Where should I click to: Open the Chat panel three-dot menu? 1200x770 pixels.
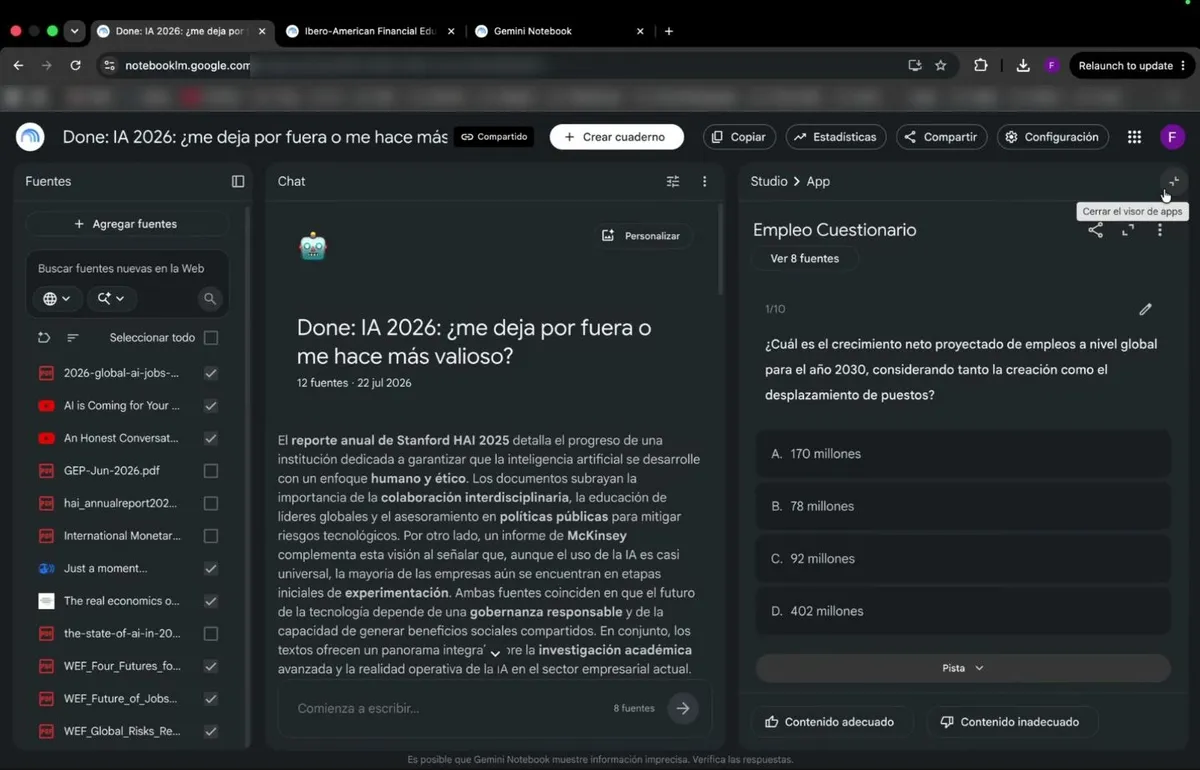point(705,181)
